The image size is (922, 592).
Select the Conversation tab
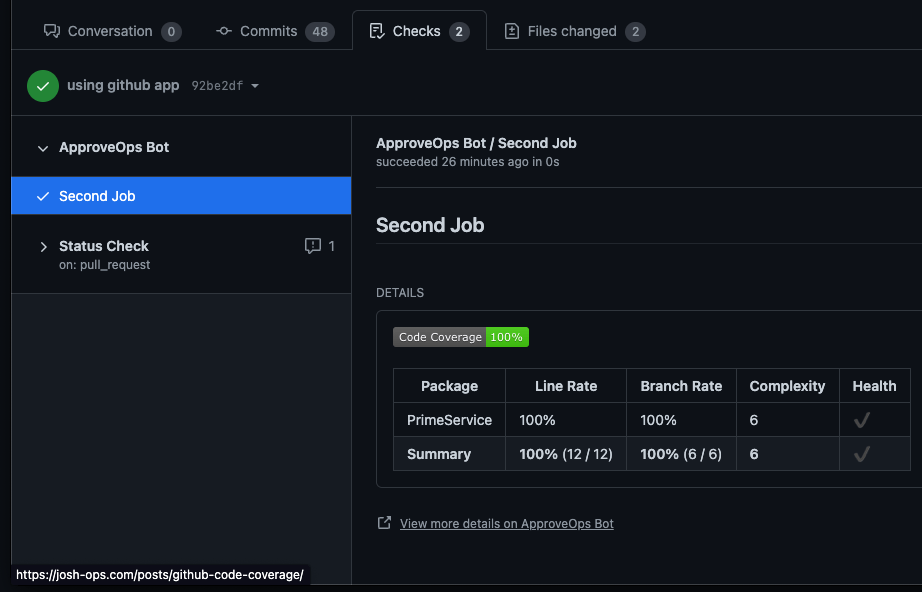pos(110,31)
